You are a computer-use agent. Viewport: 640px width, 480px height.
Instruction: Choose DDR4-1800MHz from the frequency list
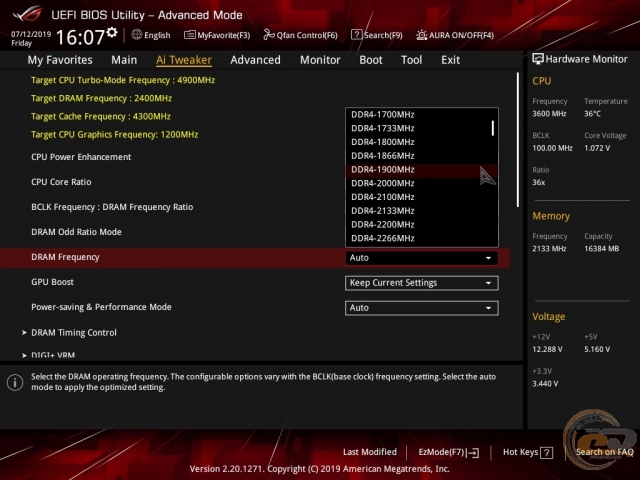(x=422, y=142)
